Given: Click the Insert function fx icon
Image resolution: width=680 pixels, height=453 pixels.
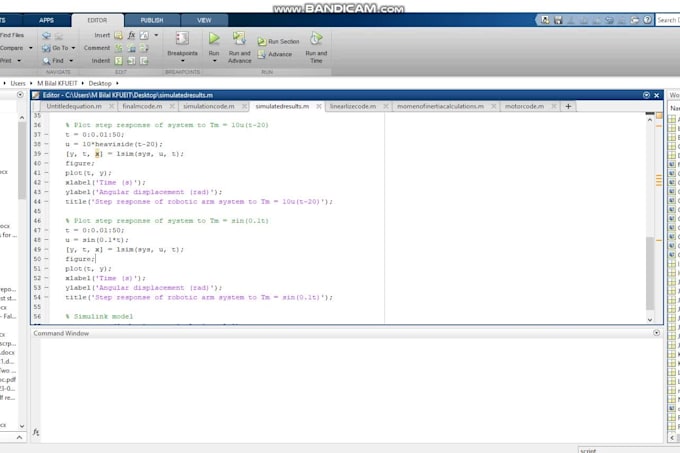Looking at the screenshot, I should coord(131,34).
